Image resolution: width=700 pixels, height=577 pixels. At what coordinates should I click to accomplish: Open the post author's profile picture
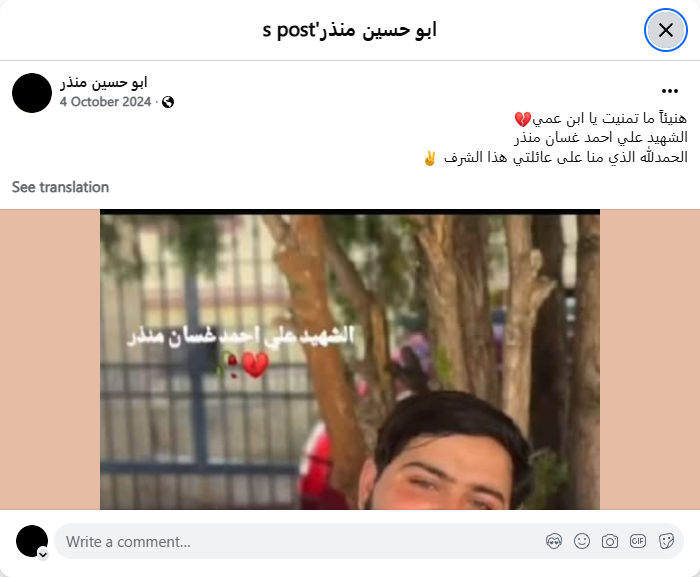[32, 93]
